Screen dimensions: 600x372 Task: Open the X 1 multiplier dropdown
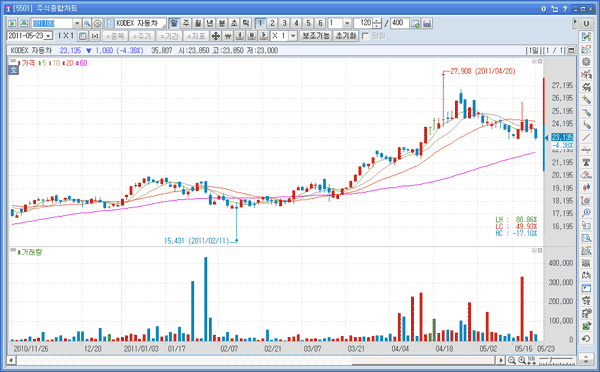[293, 36]
